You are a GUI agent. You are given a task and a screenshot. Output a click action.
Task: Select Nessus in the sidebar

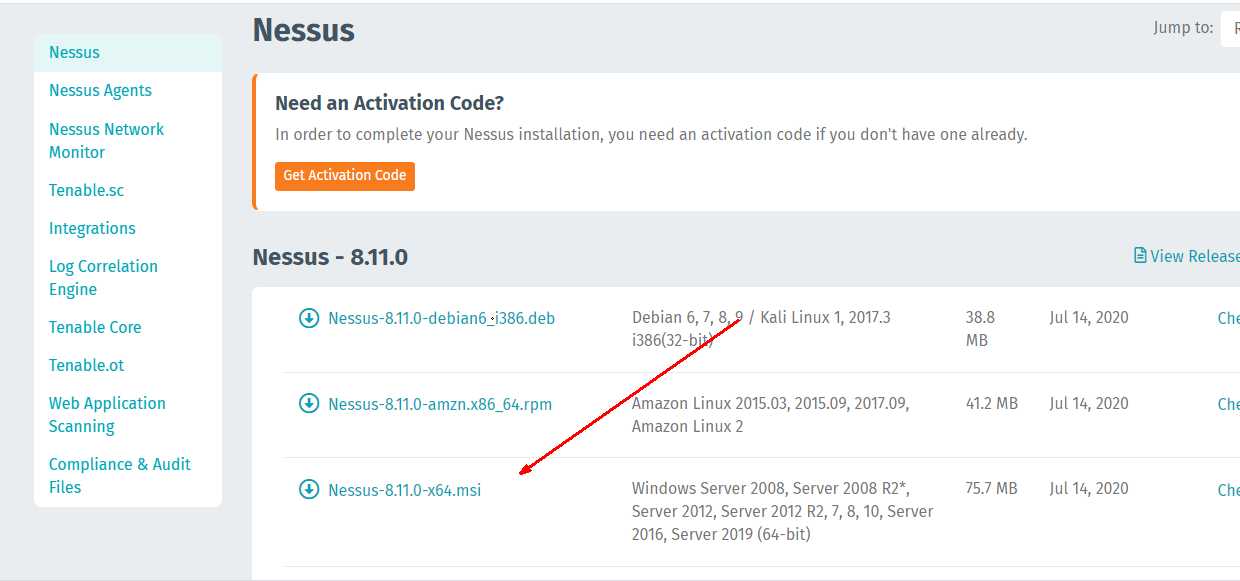click(128, 52)
